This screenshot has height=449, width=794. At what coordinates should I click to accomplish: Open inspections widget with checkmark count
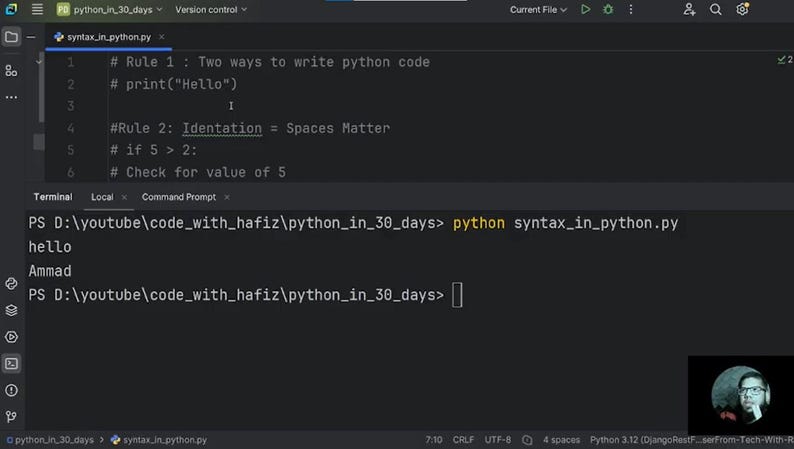click(x=785, y=60)
